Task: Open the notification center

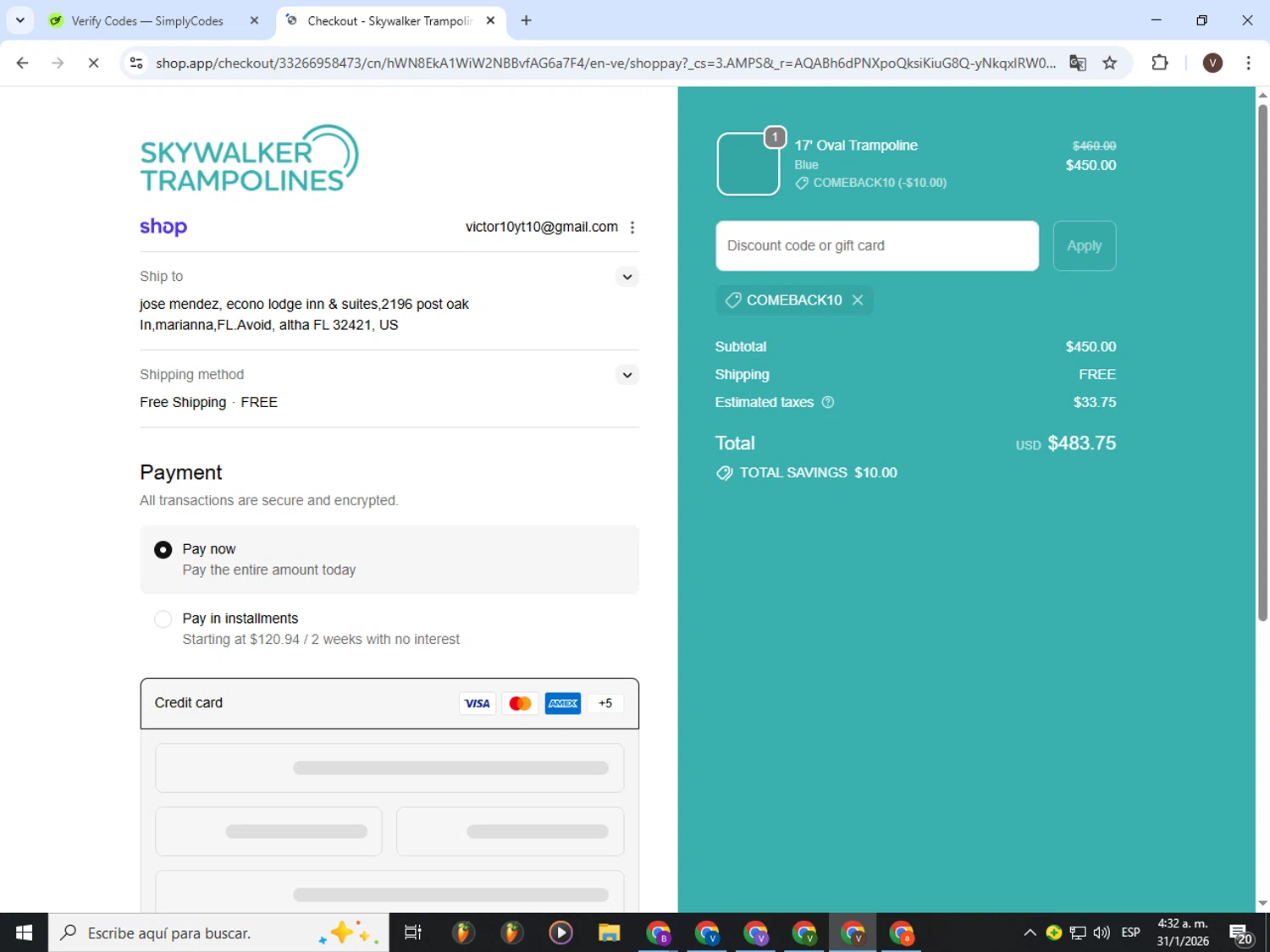Action: [x=1242, y=934]
